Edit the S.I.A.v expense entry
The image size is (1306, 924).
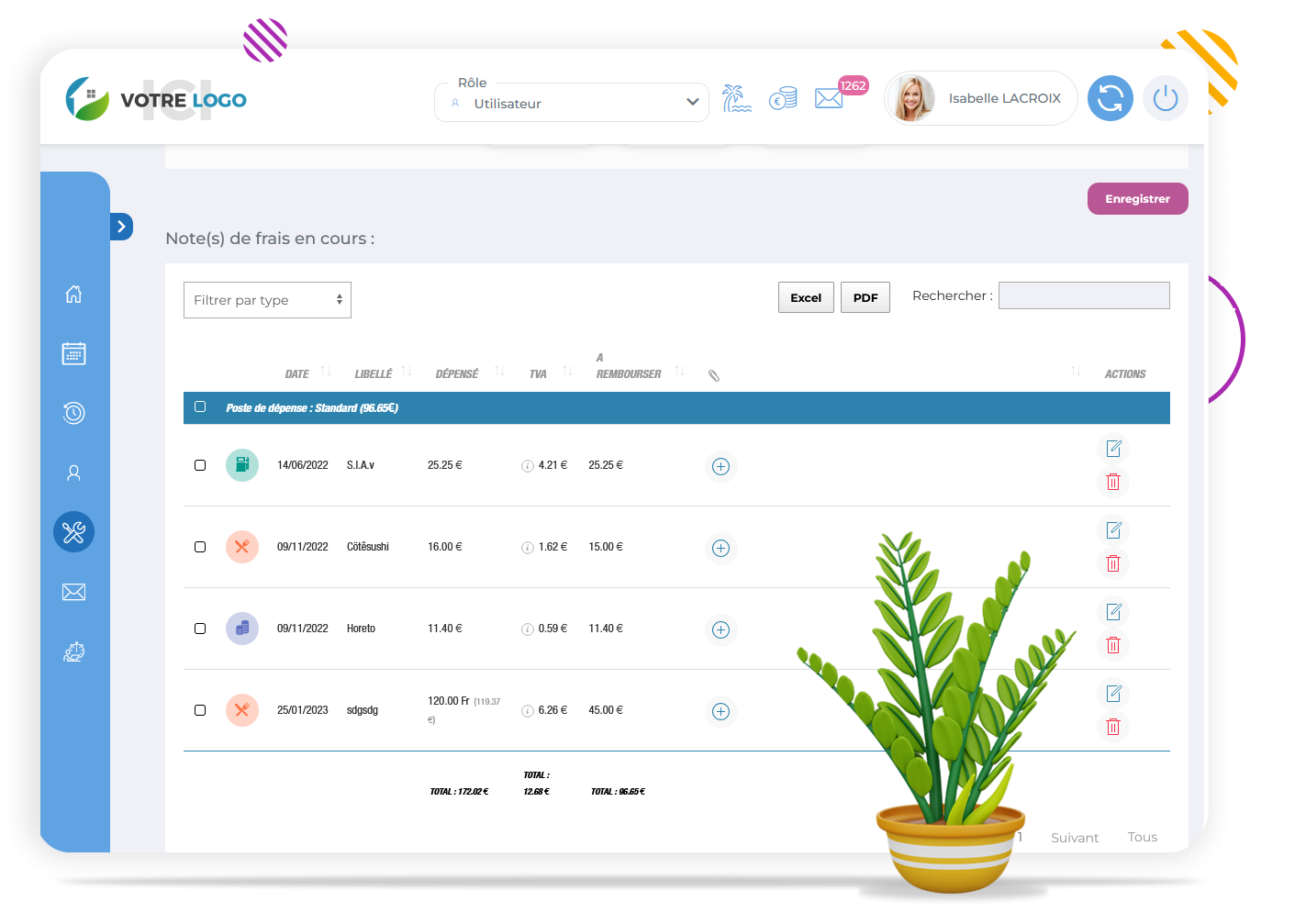click(x=1113, y=449)
